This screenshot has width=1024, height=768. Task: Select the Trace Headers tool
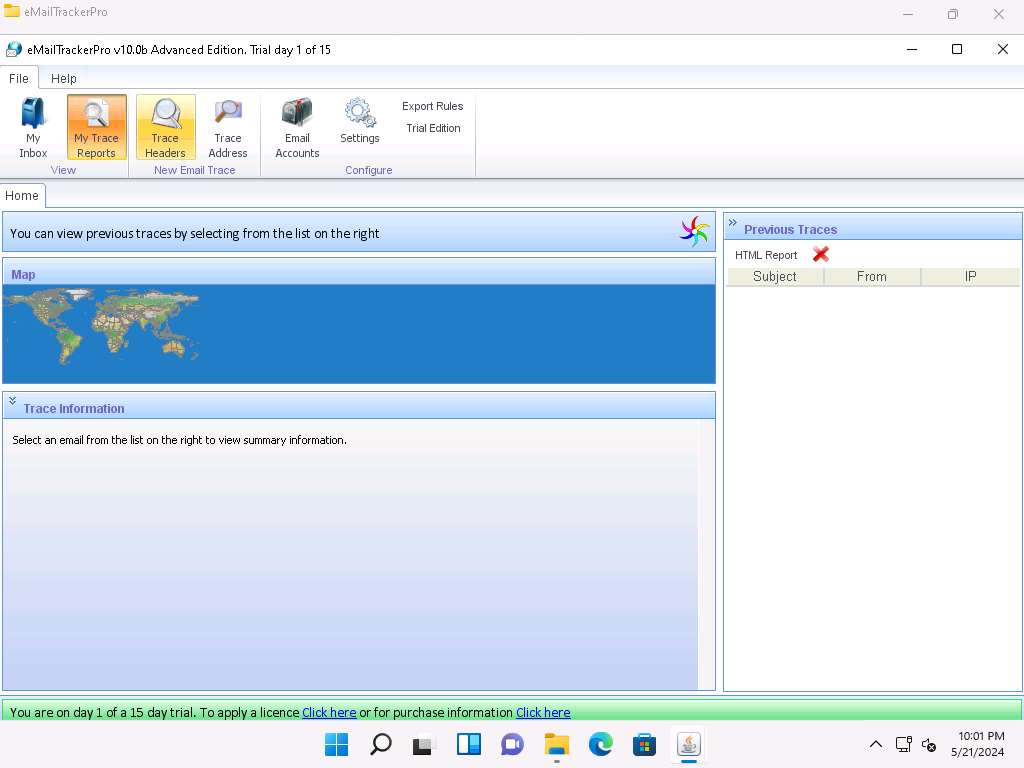pos(165,127)
